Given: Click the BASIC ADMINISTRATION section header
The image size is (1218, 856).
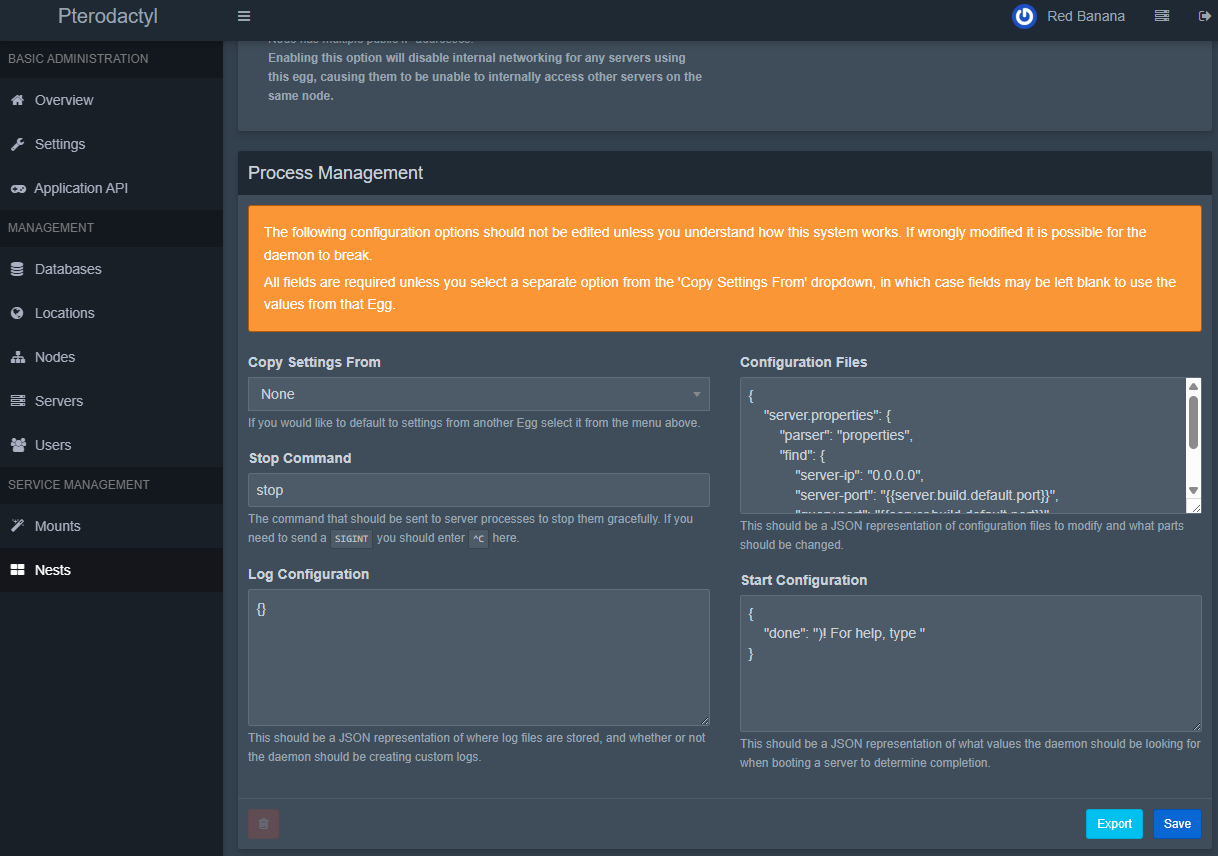Looking at the screenshot, I should (x=78, y=59).
